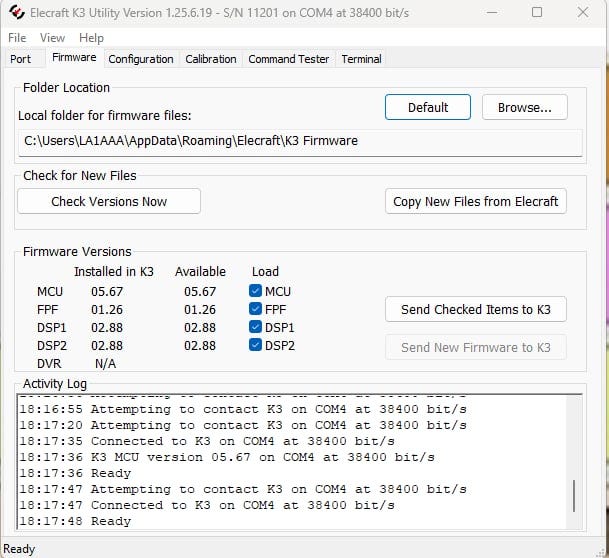The width and height of the screenshot is (609, 558).
Task: Click the Activity Log scrollbar thumb
Action: pyautogui.click(x=573, y=497)
